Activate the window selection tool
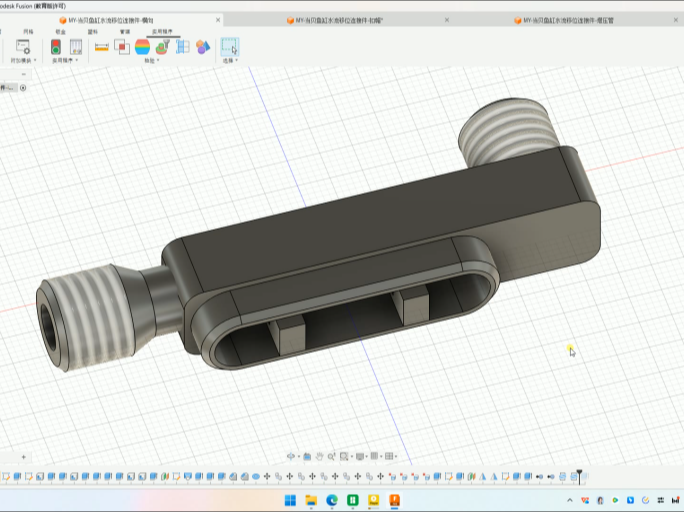Image resolution: width=684 pixels, height=513 pixels. [x=230, y=47]
